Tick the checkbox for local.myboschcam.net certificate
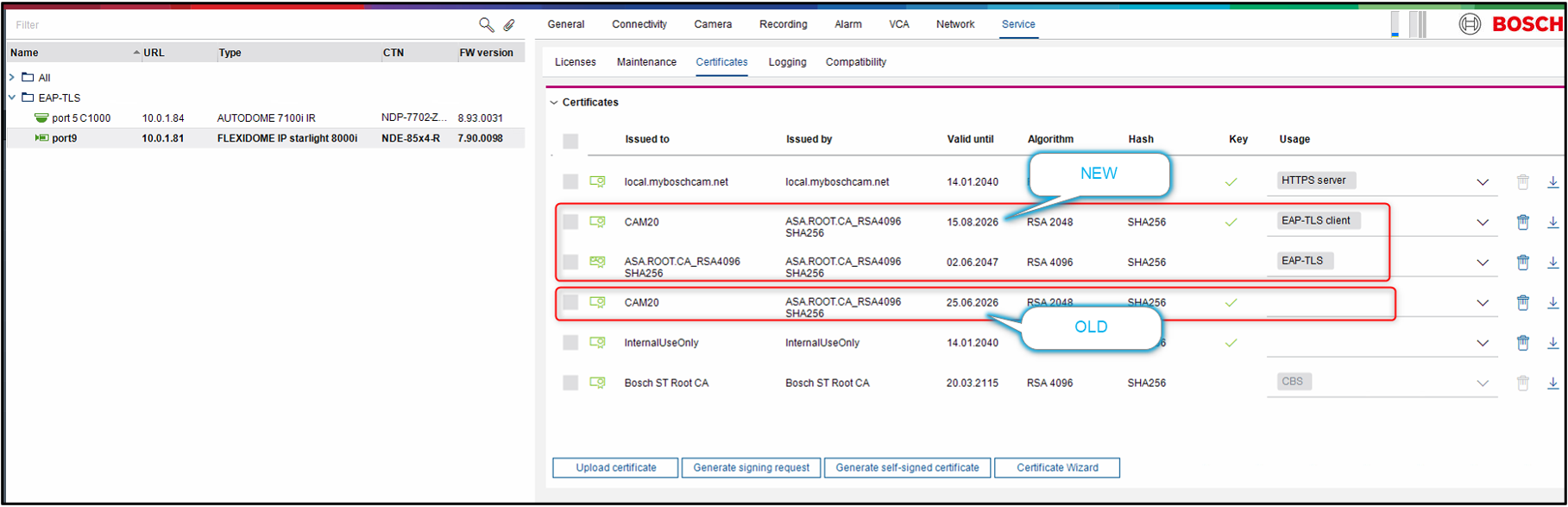This screenshot has width=1568, height=507. pyautogui.click(x=570, y=182)
